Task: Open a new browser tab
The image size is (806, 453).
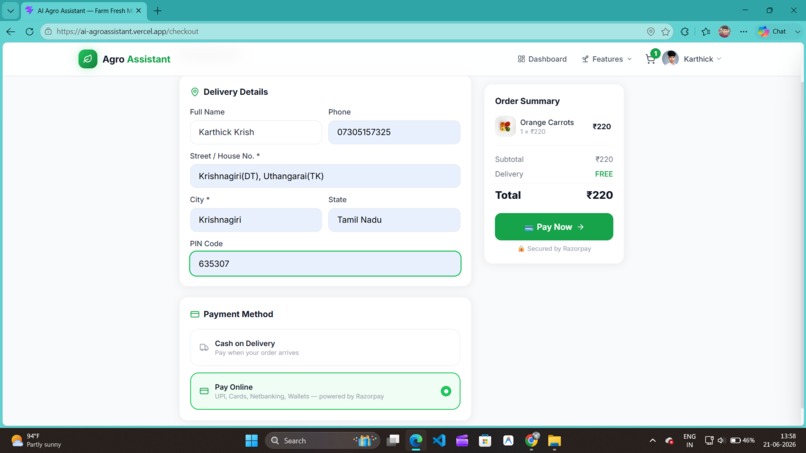Action: 157,10
